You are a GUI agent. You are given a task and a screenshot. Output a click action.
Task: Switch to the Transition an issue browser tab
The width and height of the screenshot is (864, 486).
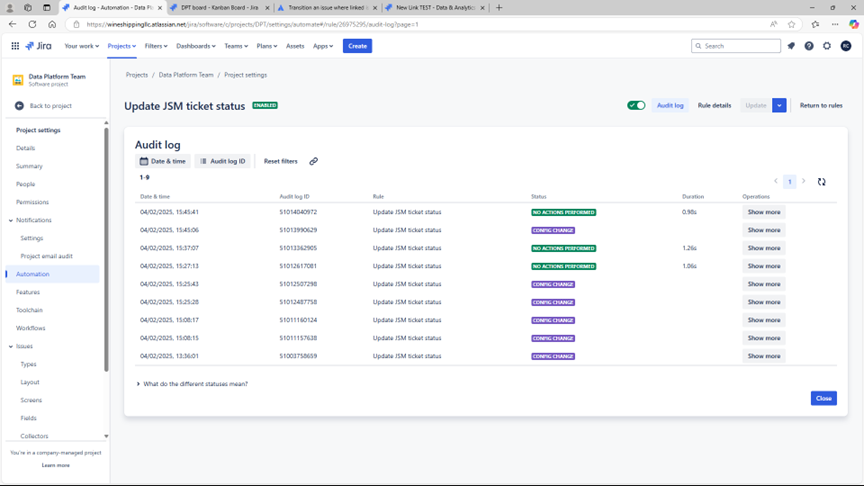[327, 8]
